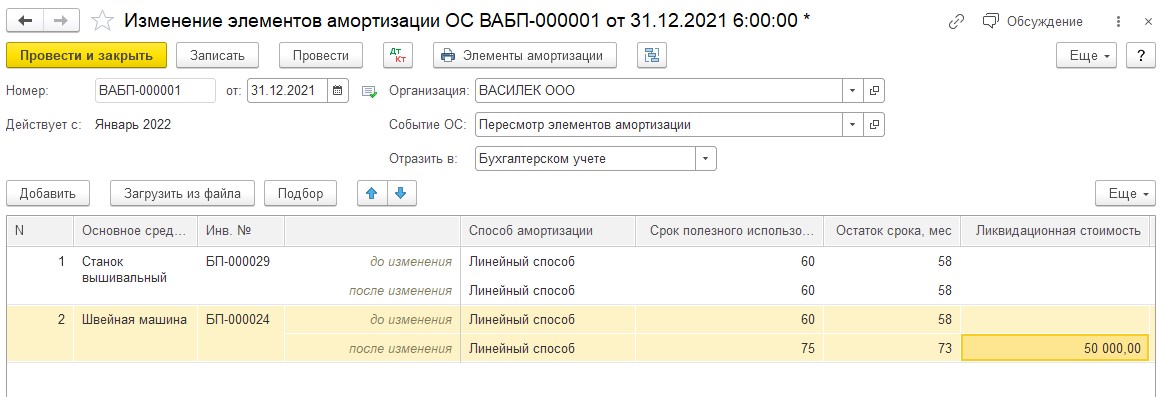The image size is (1160, 397).
Task: Copy link to this document
Action: point(957,21)
